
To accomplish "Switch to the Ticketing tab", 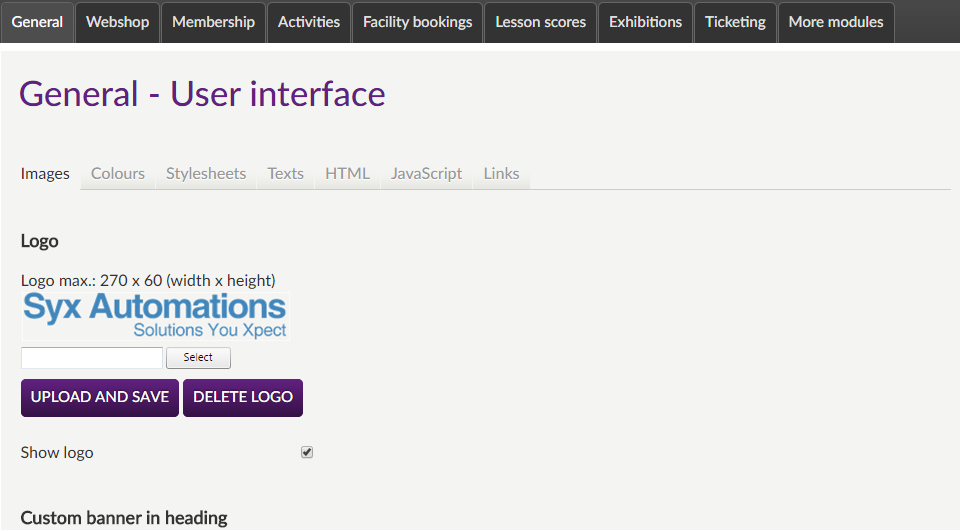I will 735,22.
